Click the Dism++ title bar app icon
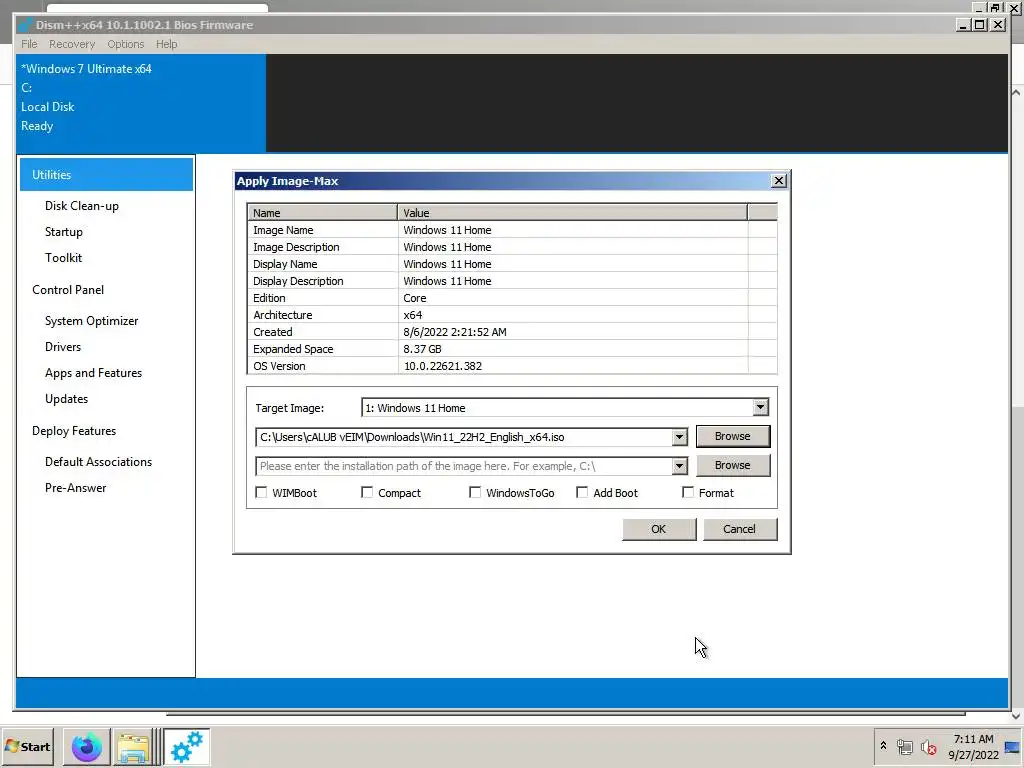The image size is (1024, 768). pos(25,25)
